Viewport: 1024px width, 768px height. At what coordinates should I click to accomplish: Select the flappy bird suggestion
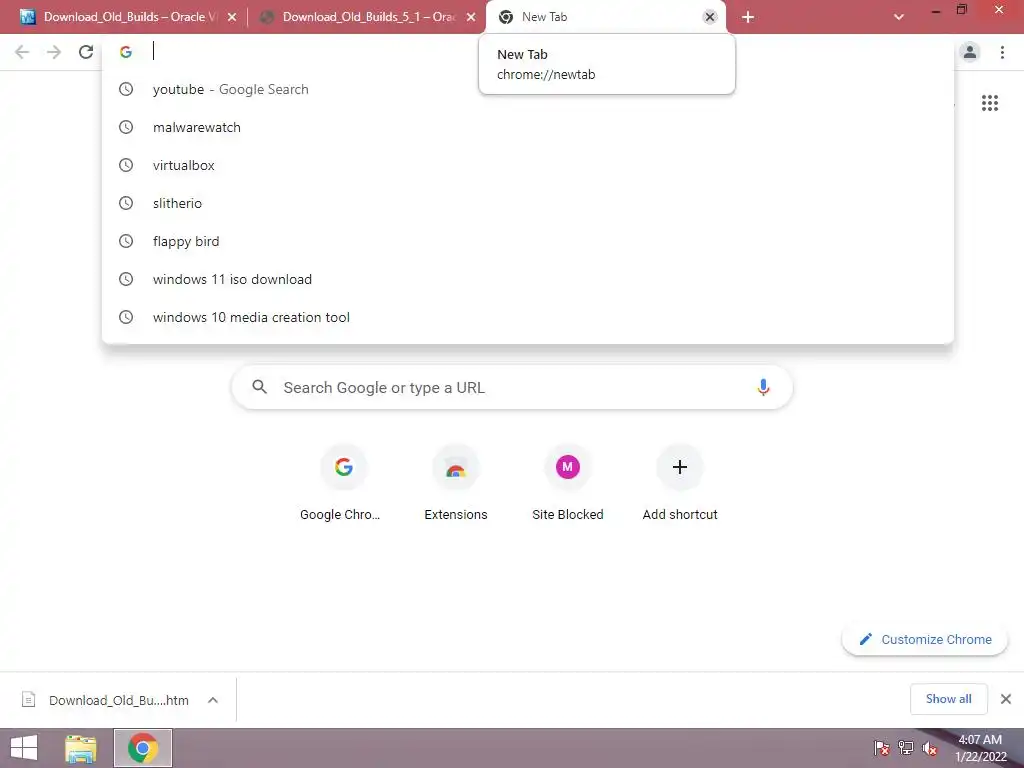[528, 241]
